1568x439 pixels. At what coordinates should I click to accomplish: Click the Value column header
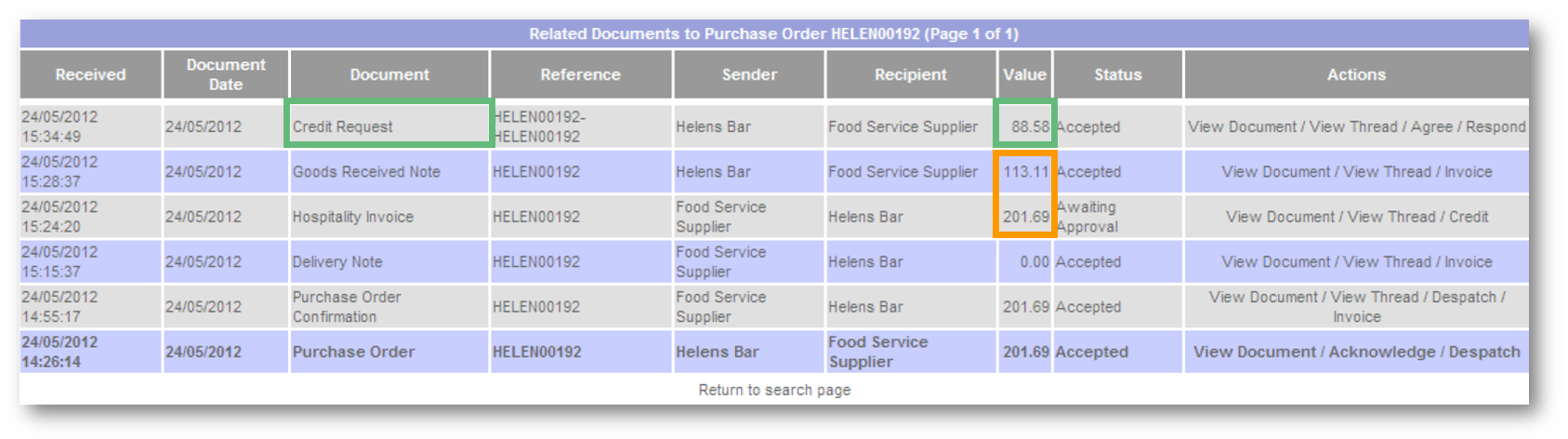coord(1024,74)
